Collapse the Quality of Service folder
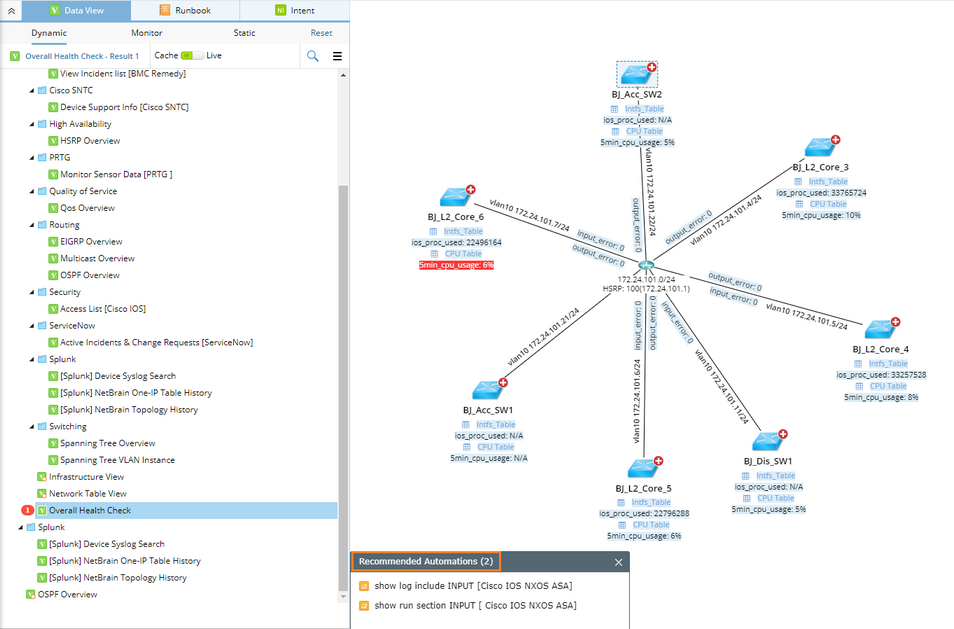 [32, 192]
